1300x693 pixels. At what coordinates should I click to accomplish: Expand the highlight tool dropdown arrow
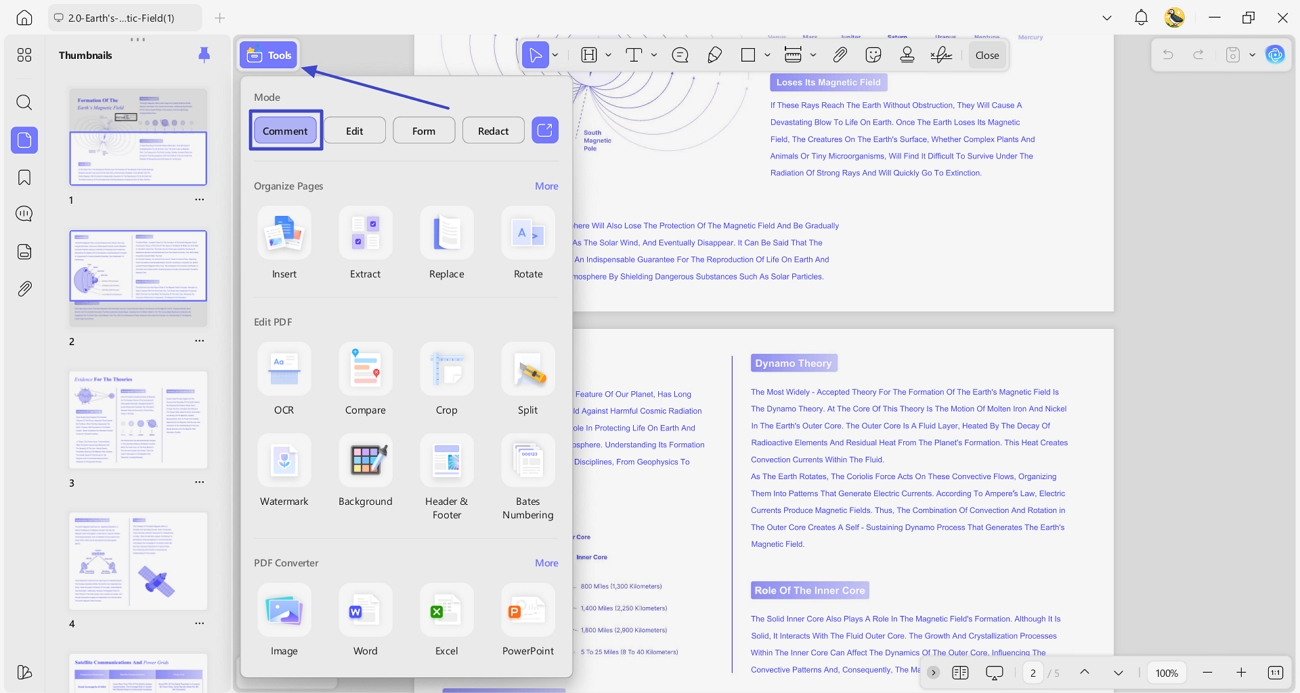pos(608,56)
